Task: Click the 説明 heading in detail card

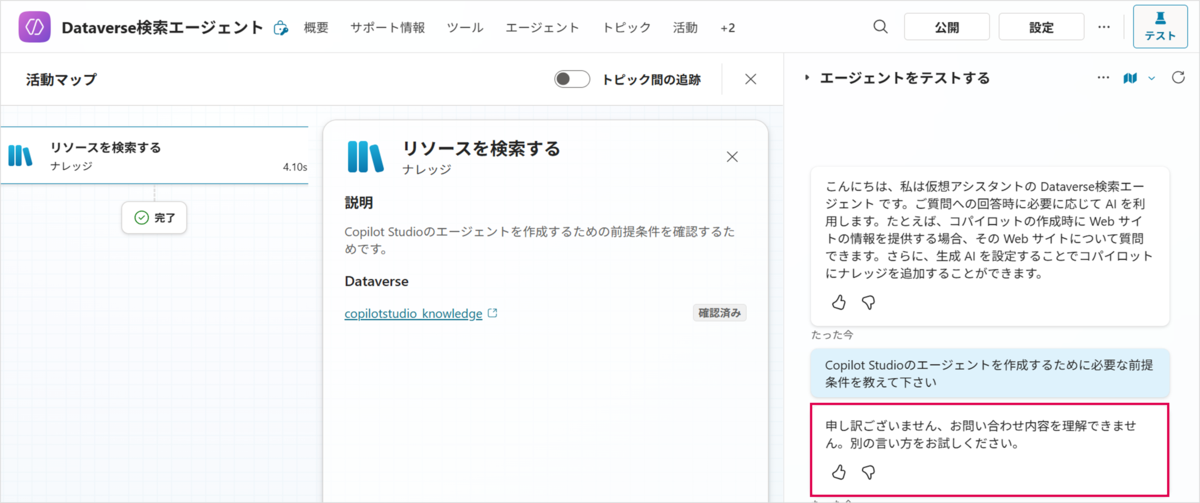Action: point(359,203)
